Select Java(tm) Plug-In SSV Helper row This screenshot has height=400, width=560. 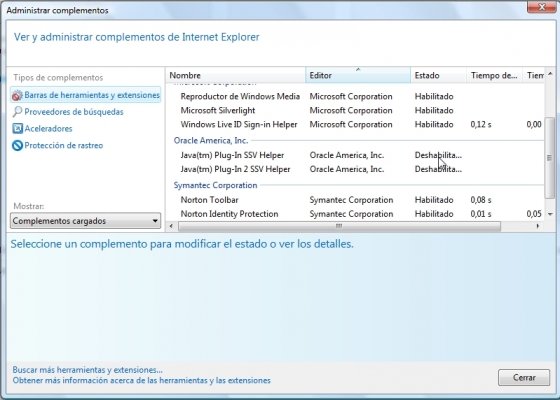coord(355,155)
